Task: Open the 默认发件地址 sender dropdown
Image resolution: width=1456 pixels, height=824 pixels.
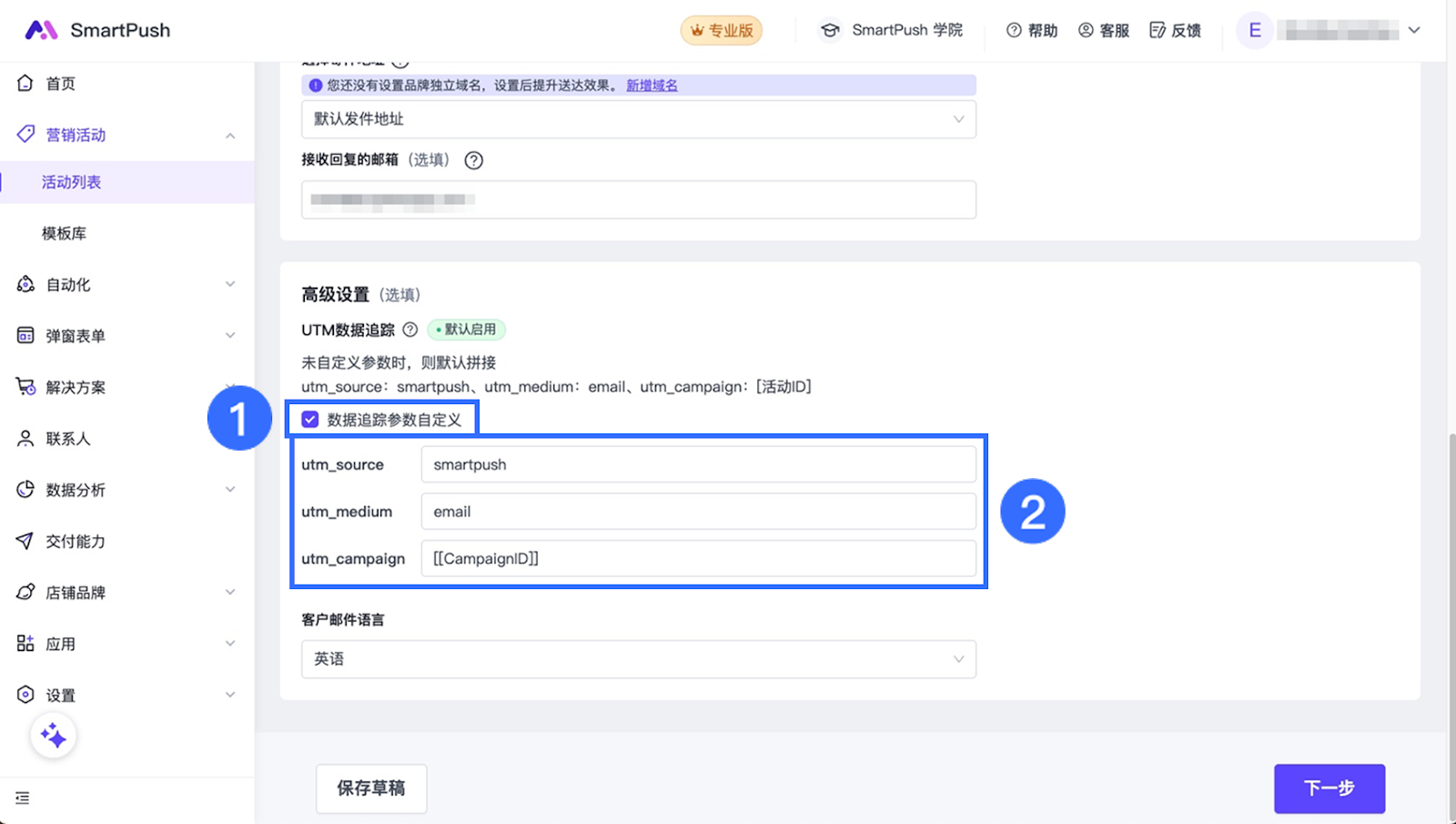Action: click(x=638, y=119)
